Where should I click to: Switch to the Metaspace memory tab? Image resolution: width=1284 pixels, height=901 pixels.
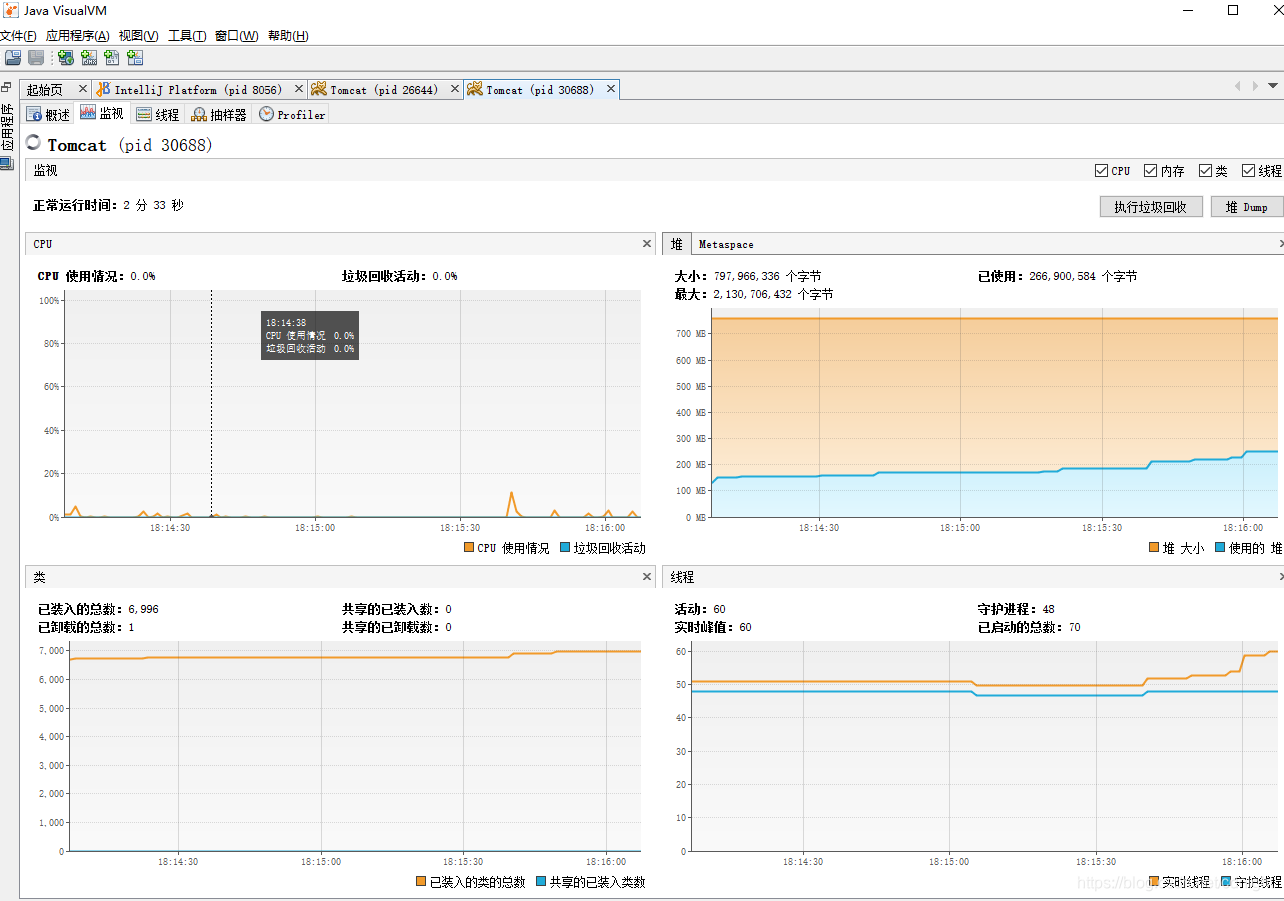tap(726, 244)
